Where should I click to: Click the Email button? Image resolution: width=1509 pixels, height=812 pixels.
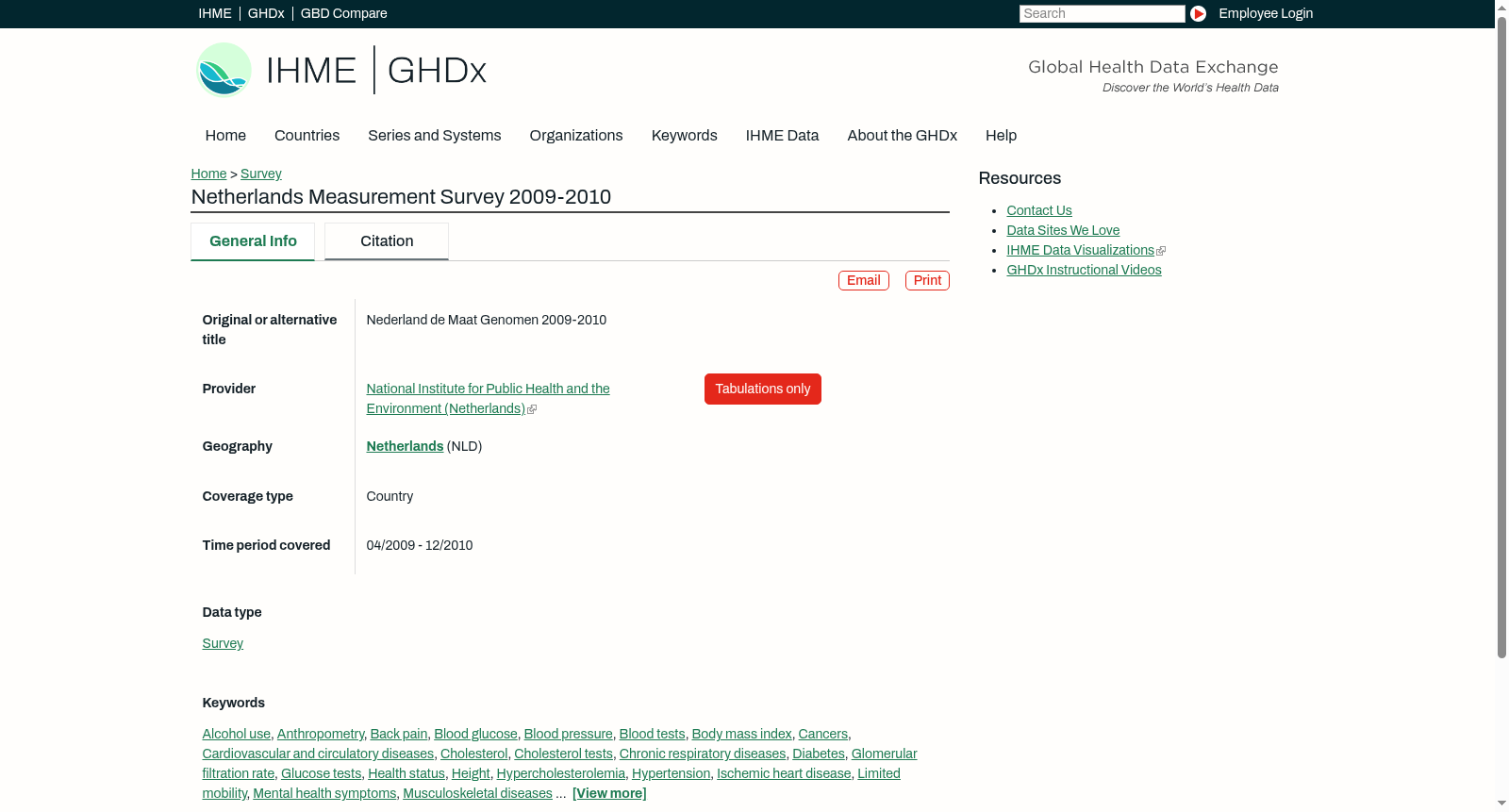point(864,280)
